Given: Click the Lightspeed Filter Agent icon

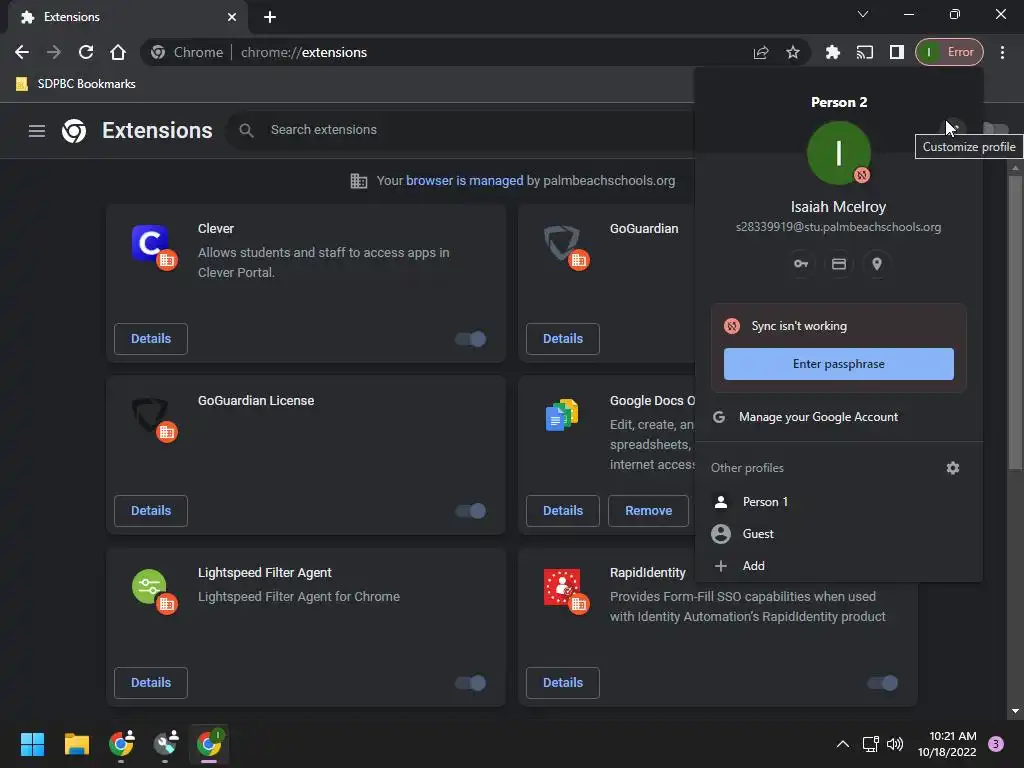Looking at the screenshot, I should pyautogui.click(x=150, y=586).
